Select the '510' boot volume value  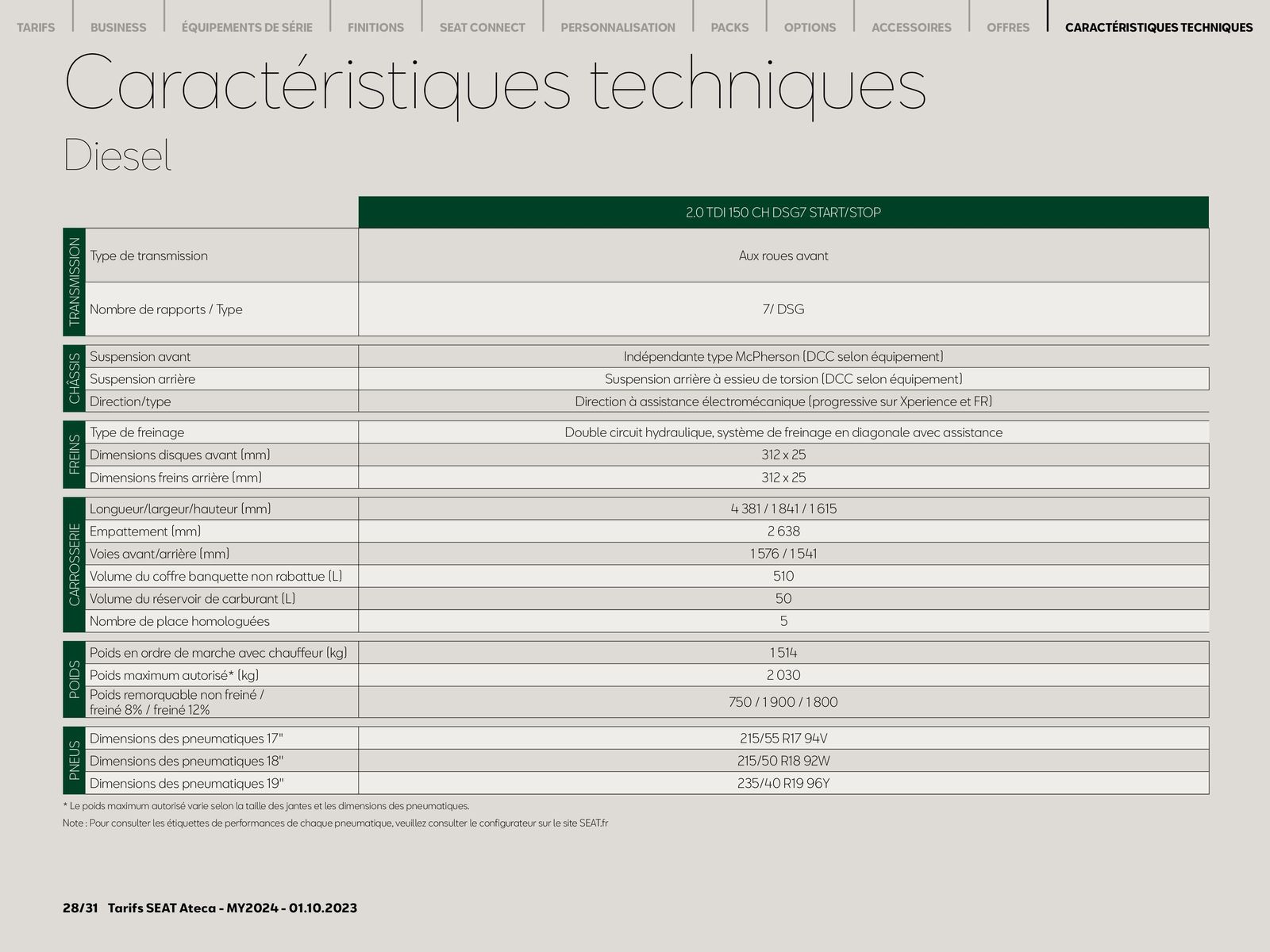(x=783, y=576)
